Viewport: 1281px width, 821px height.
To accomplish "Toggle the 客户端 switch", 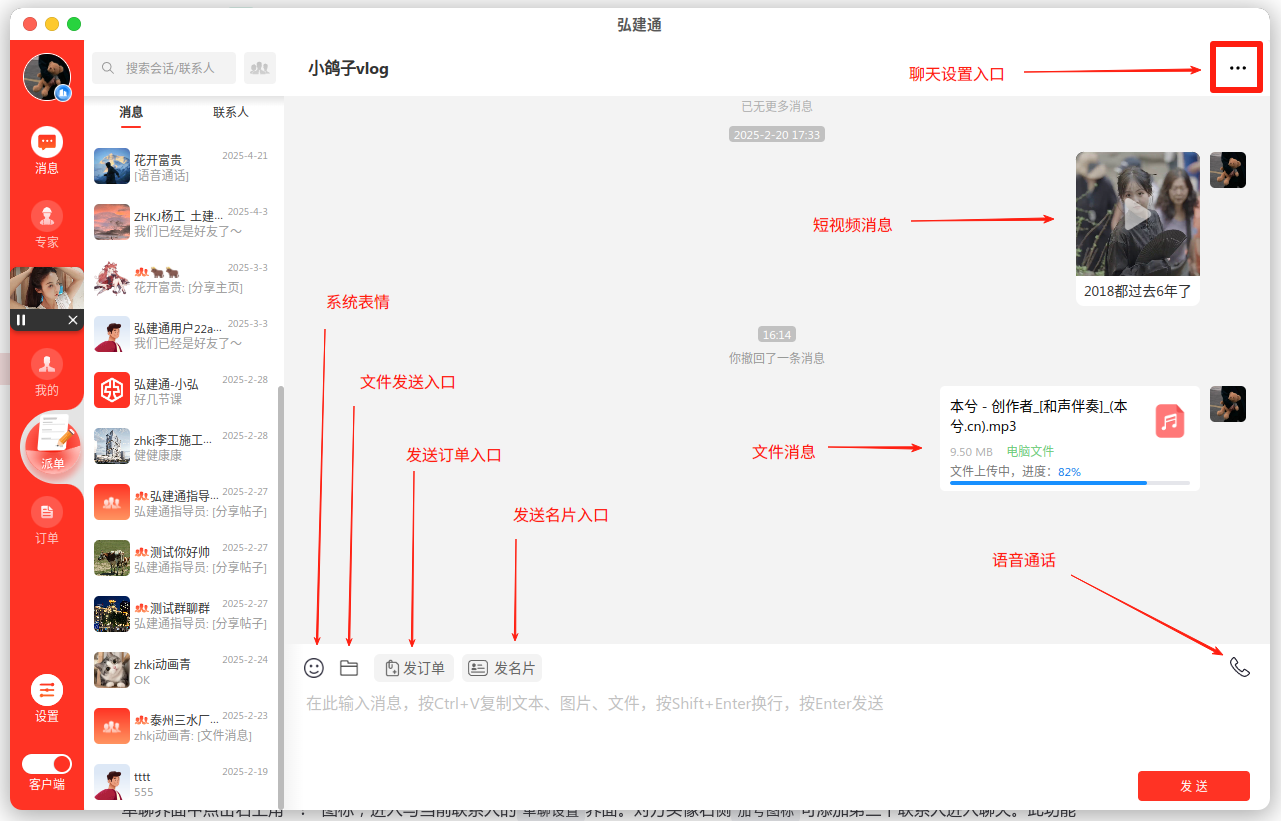I will click(x=47, y=764).
